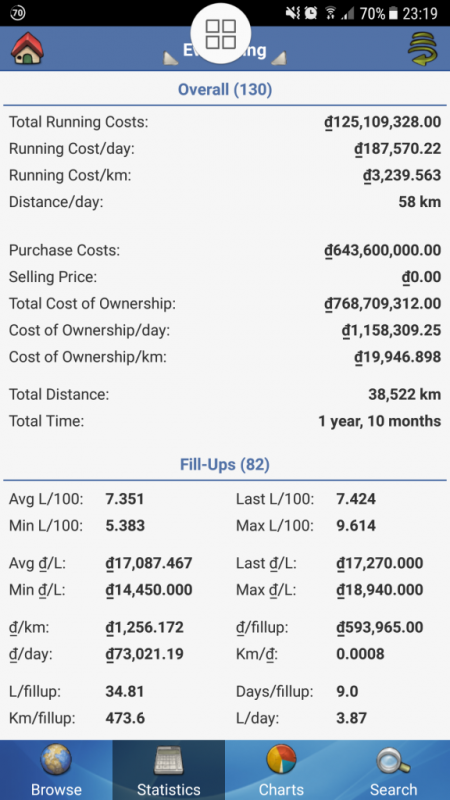Tap the right triangle arrow in header
The image size is (450, 800).
coord(278,58)
